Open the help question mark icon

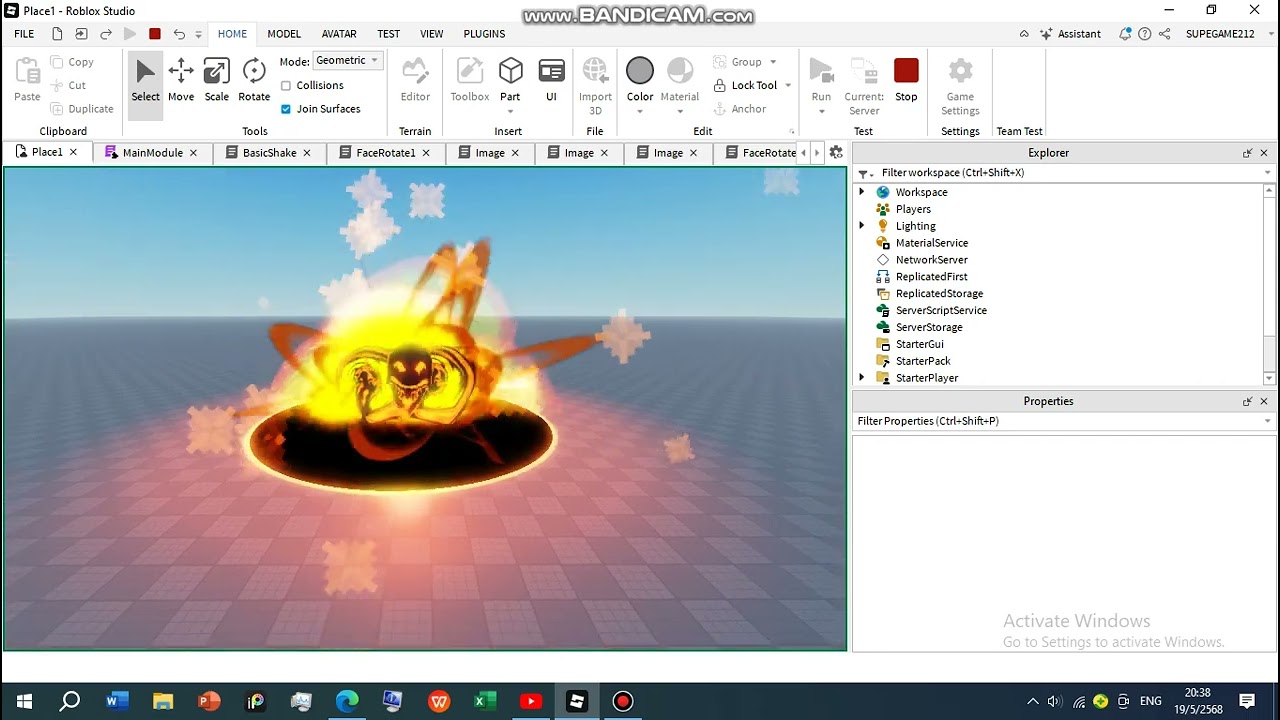pos(1145,34)
